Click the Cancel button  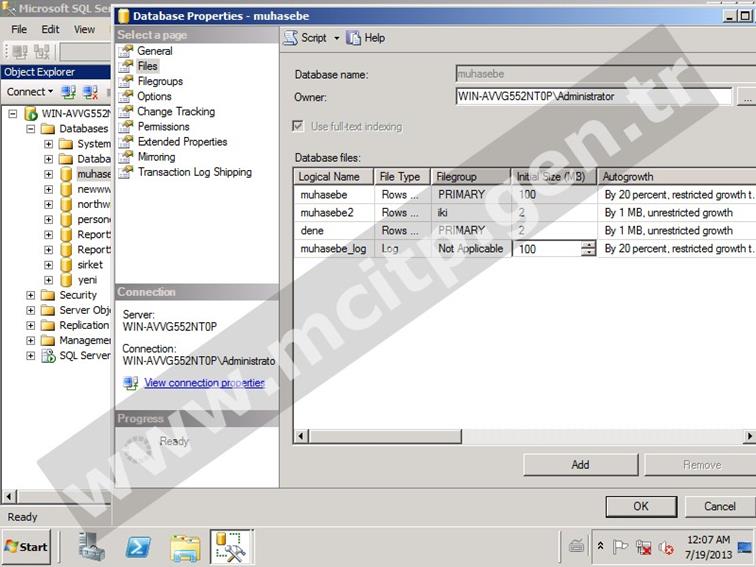coord(719,506)
